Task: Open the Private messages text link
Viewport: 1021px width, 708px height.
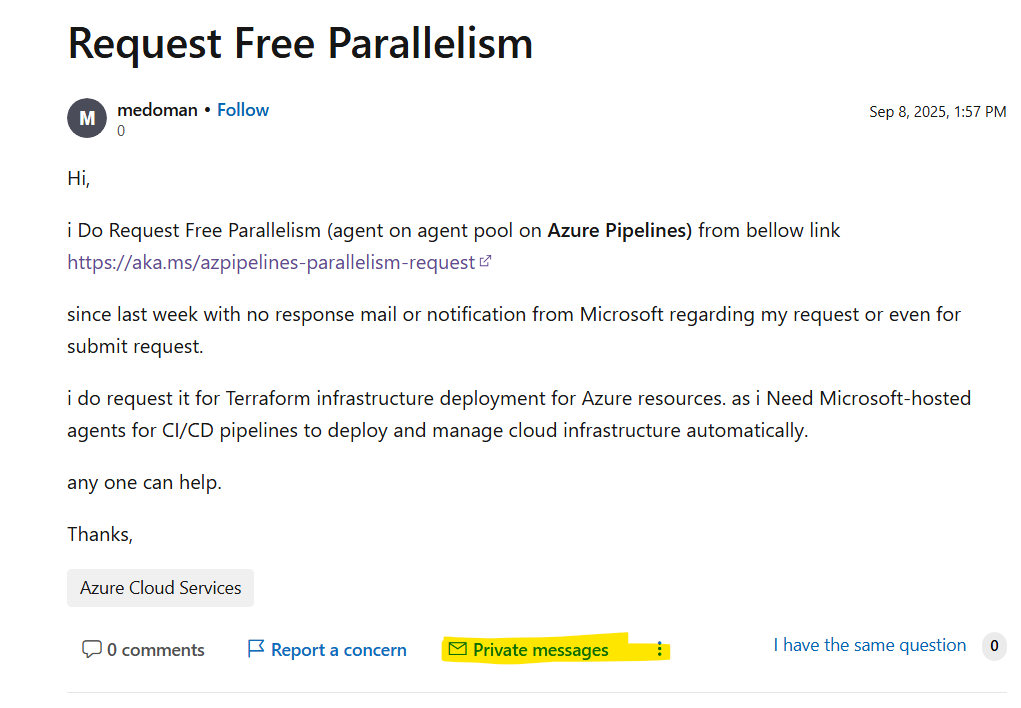Action: (x=540, y=650)
